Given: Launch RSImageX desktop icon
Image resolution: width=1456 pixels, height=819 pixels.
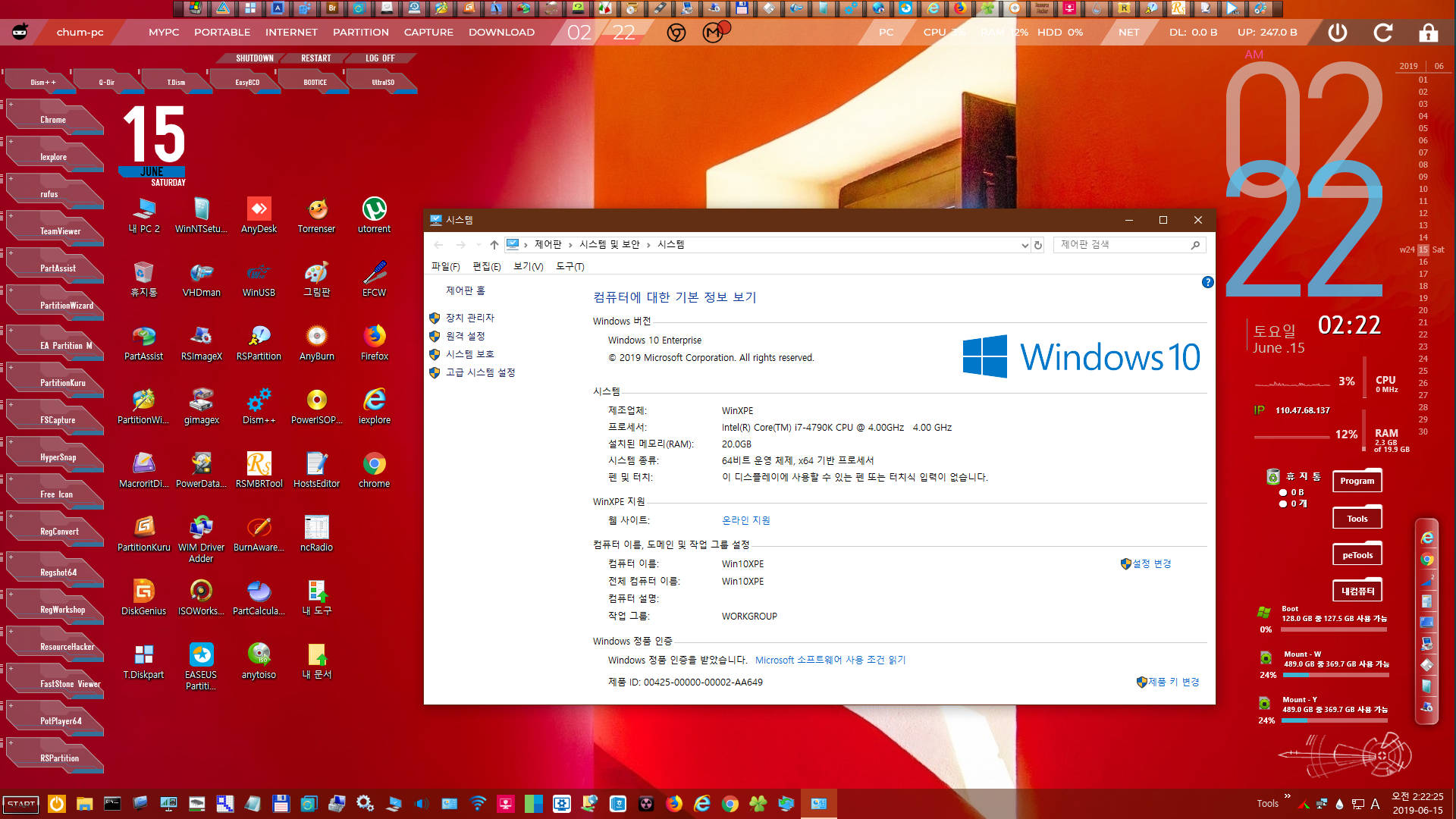Looking at the screenshot, I should (201, 343).
